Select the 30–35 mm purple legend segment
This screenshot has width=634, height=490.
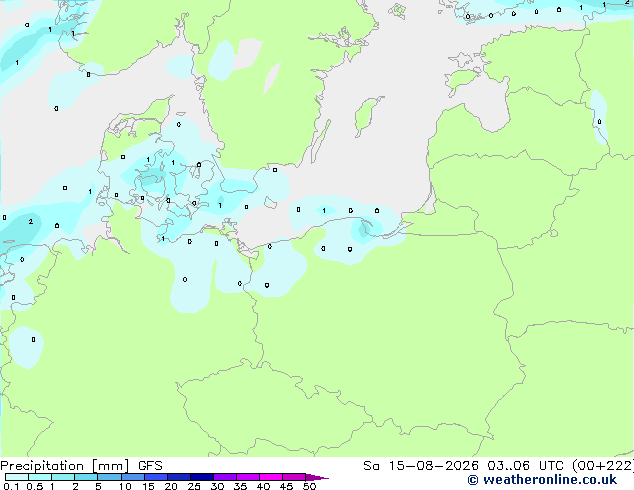click(225, 477)
